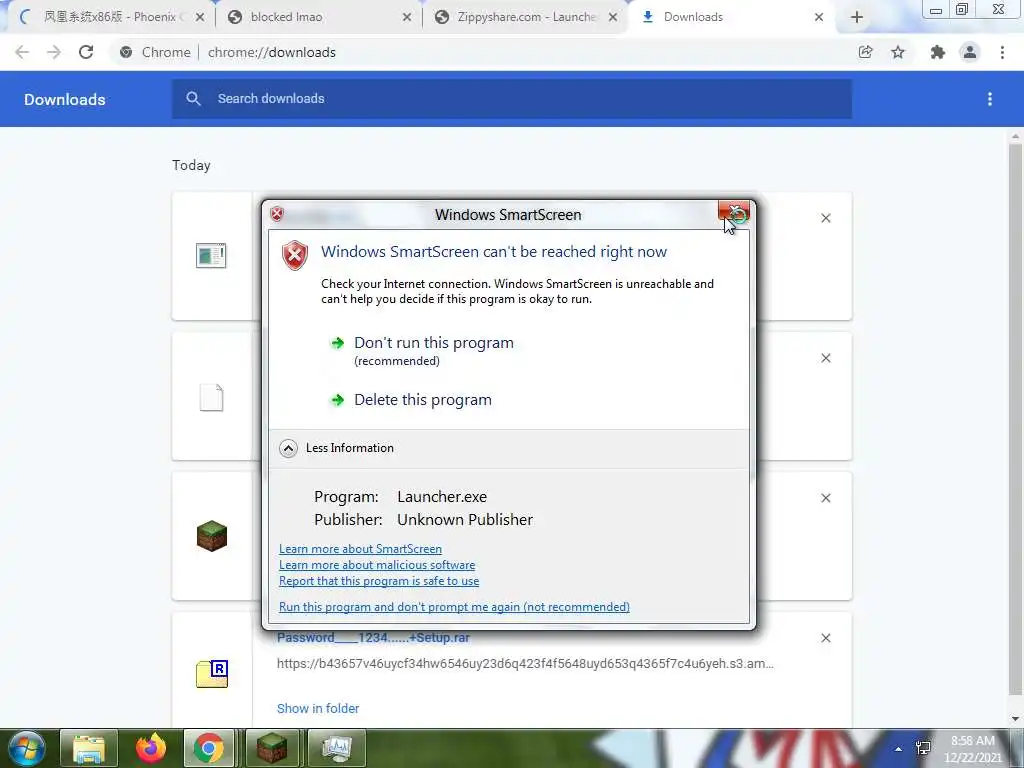Open Firefox from the taskbar
This screenshot has width=1024, height=768.
[x=151, y=748]
